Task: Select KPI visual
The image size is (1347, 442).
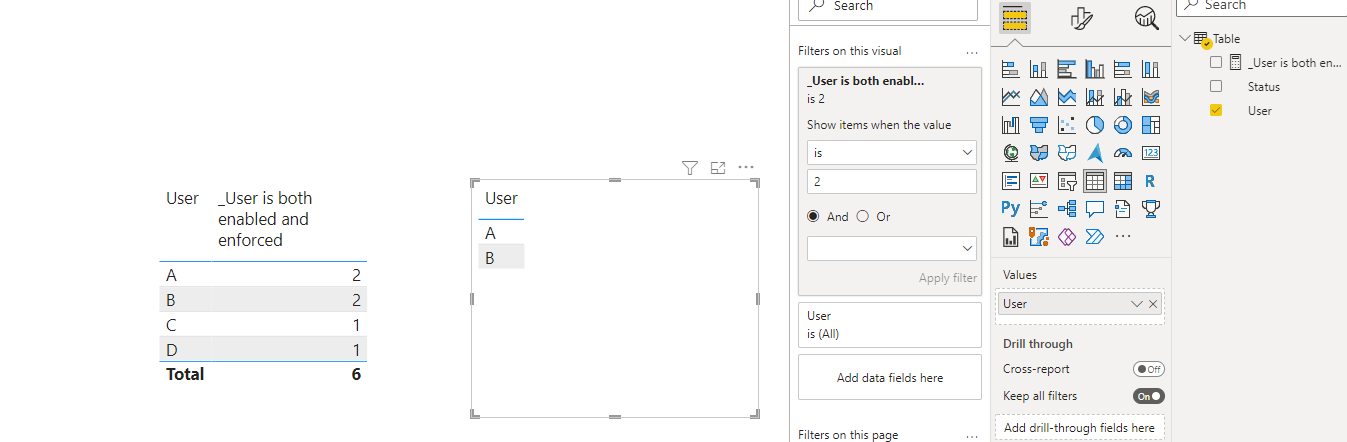Action: [1039, 181]
